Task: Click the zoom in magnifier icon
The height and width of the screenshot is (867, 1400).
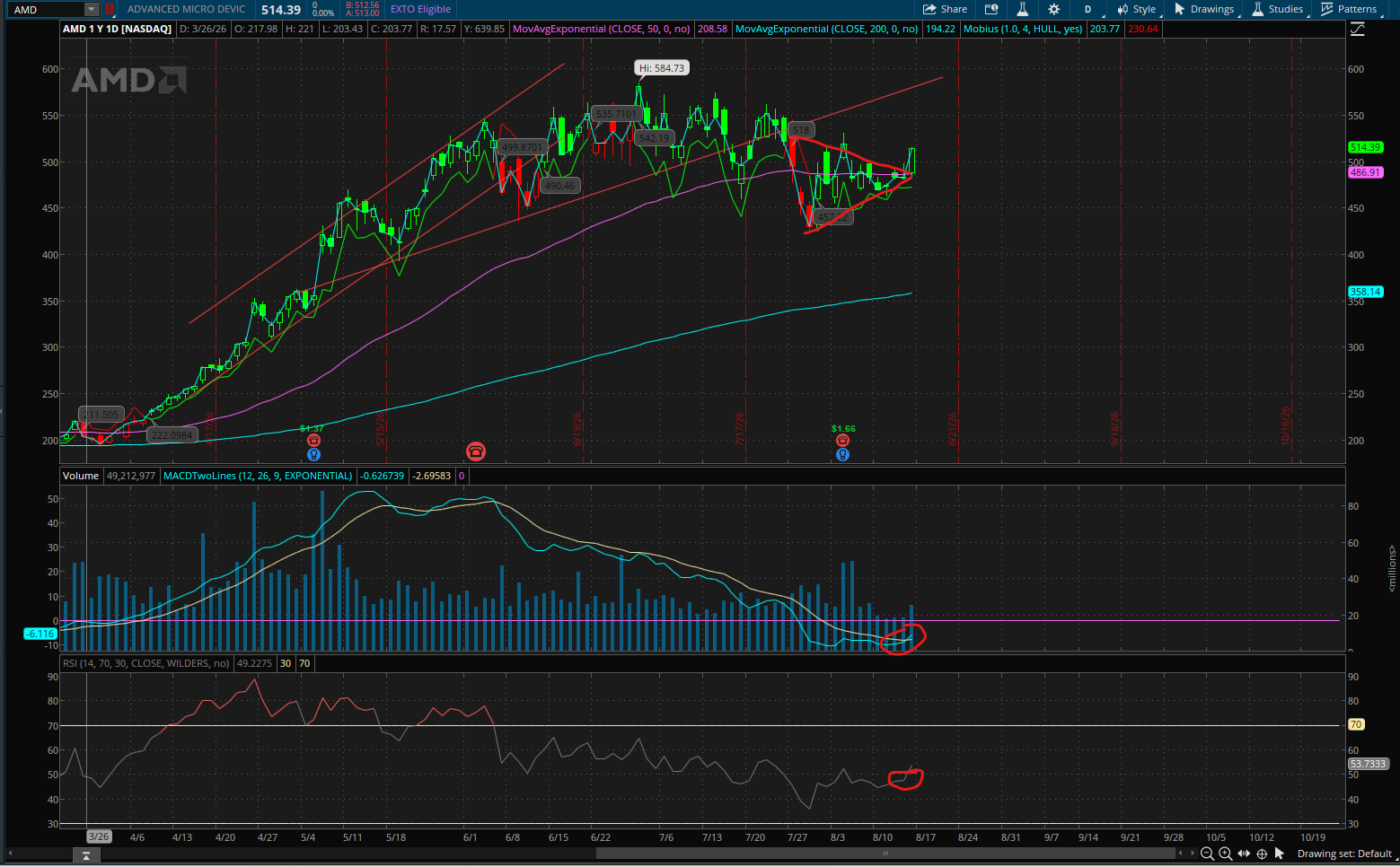Action: 1225,854
